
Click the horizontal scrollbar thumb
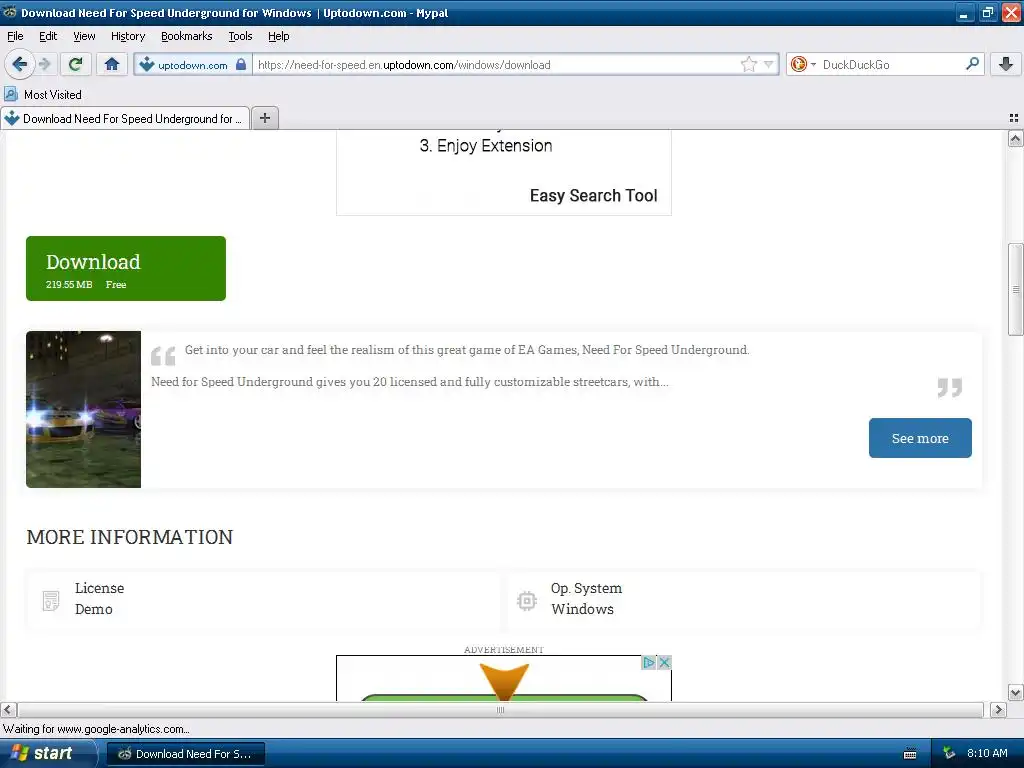(500, 710)
